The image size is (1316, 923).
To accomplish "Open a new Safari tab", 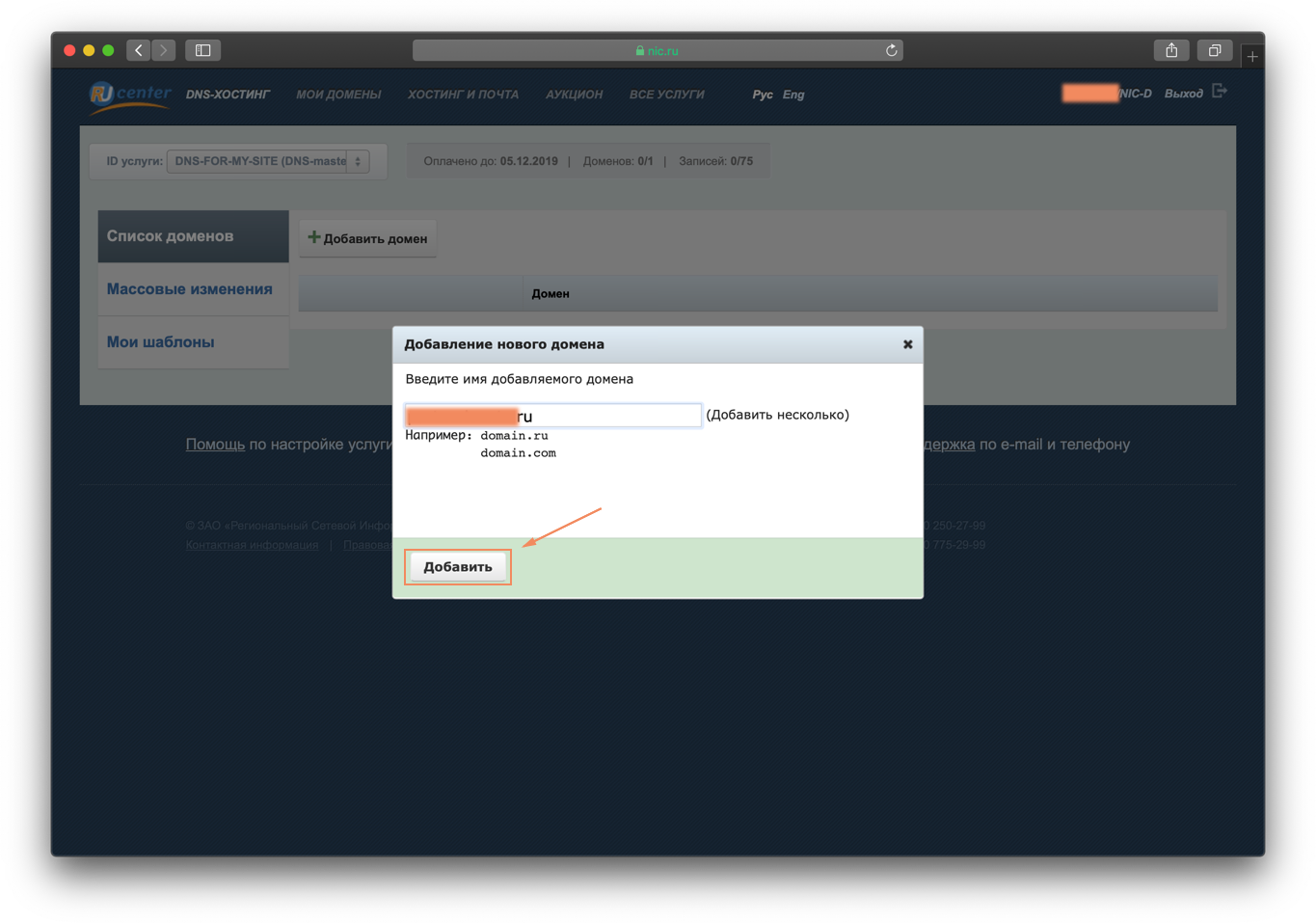I will coord(1252,57).
